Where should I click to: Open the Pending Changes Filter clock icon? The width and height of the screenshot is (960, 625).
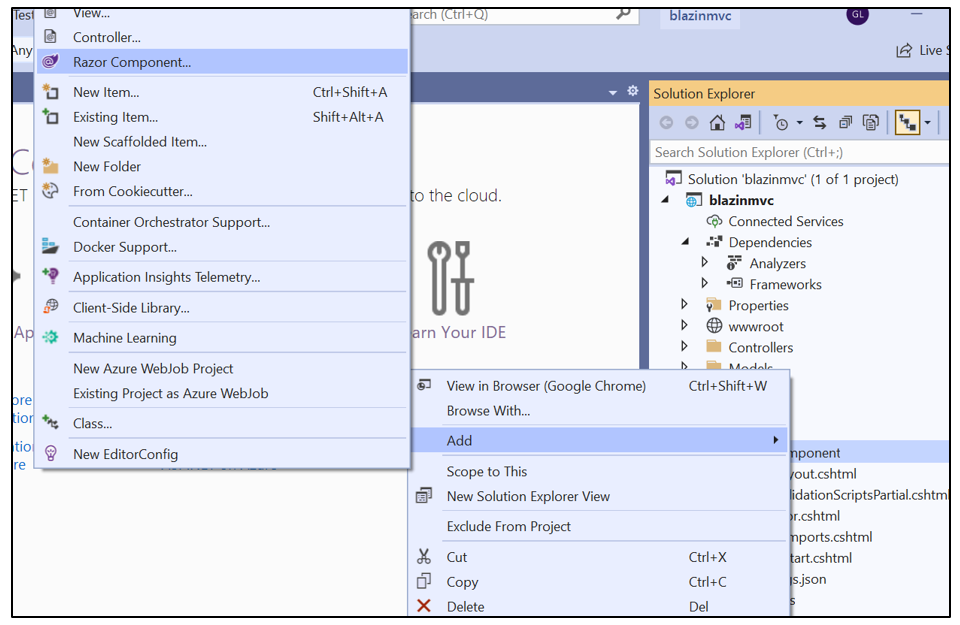coord(782,123)
